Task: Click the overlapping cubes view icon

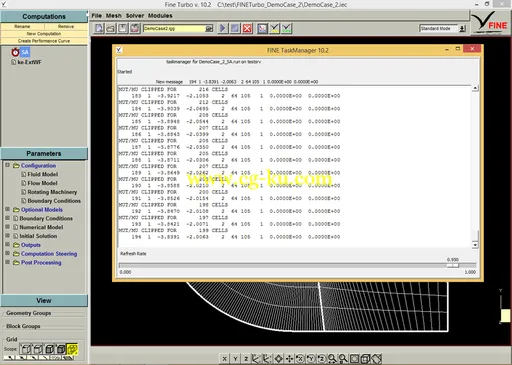Action: [365, 359]
